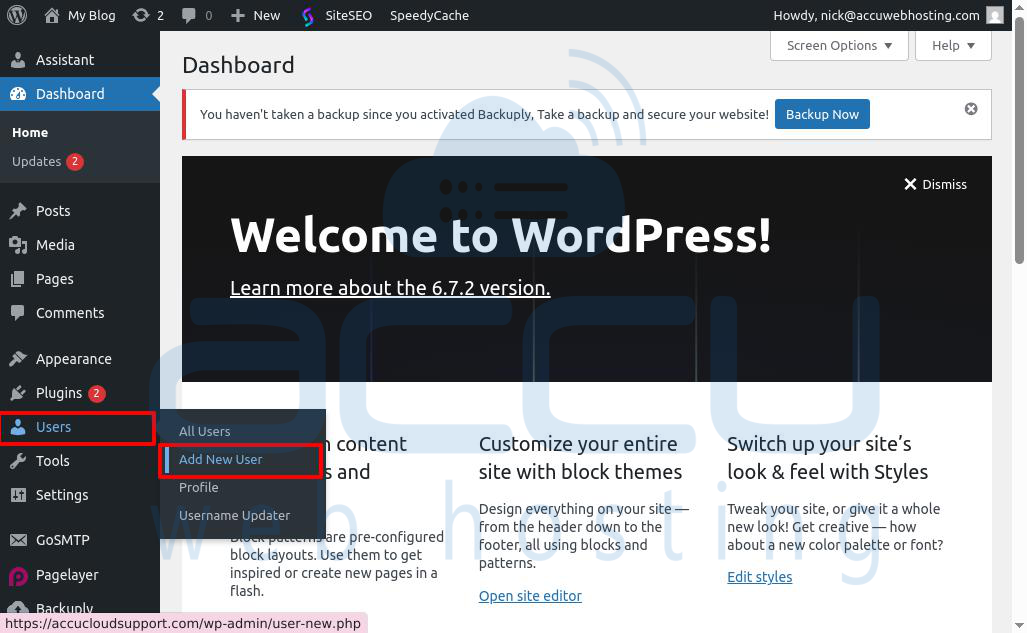Click the Pages icon in sidebar

point(18,279)
